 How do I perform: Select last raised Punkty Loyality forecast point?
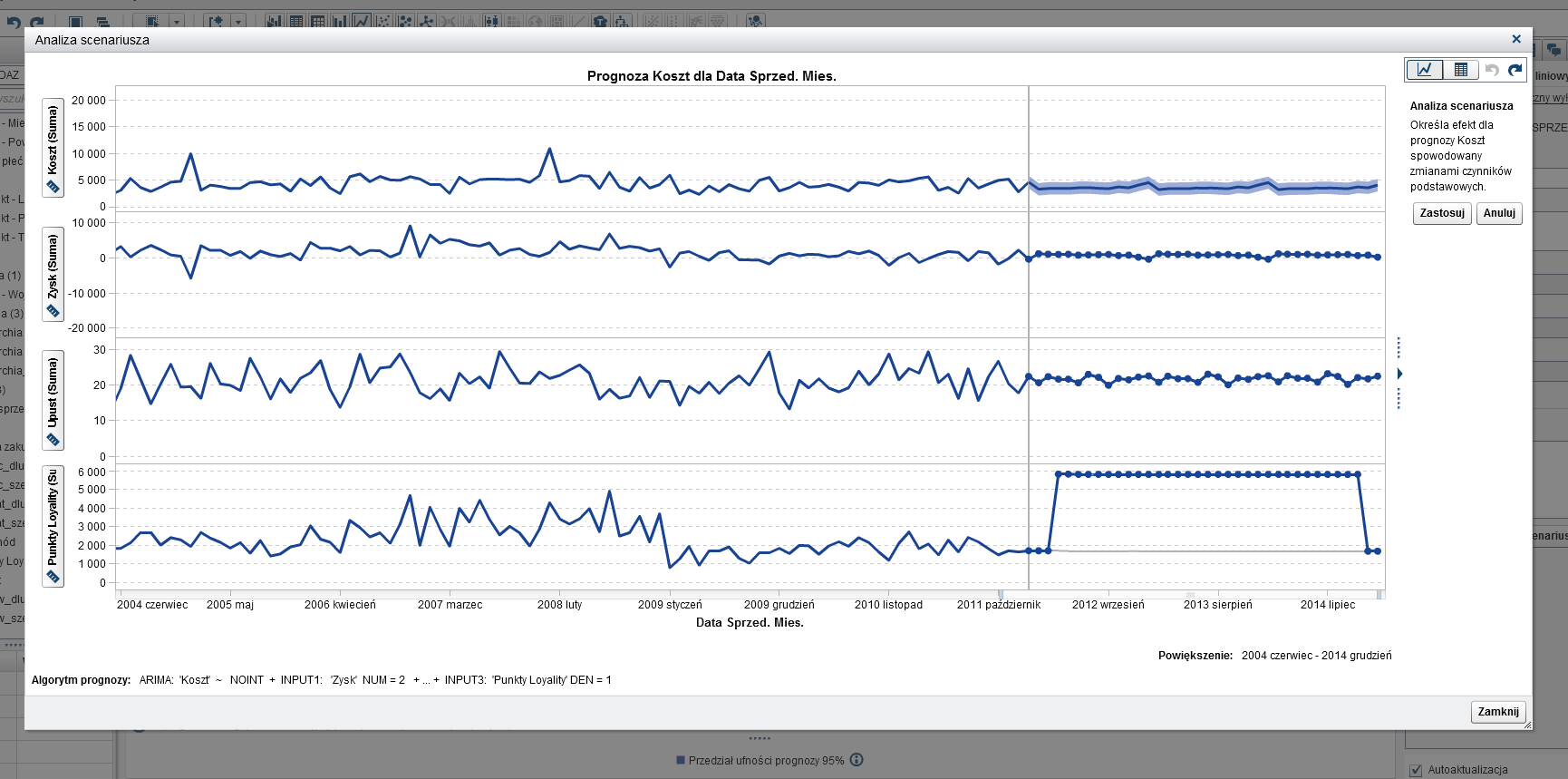[x=1358, y=474]
